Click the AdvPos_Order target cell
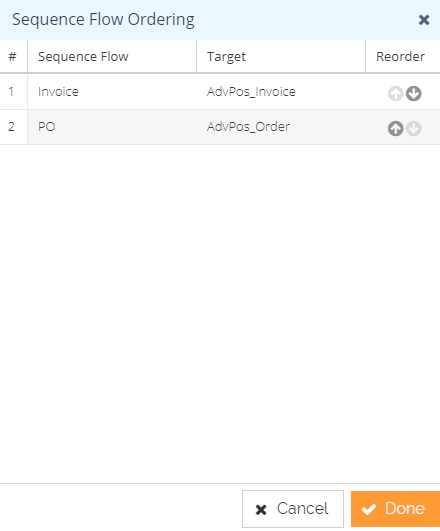 coord(281,127)
